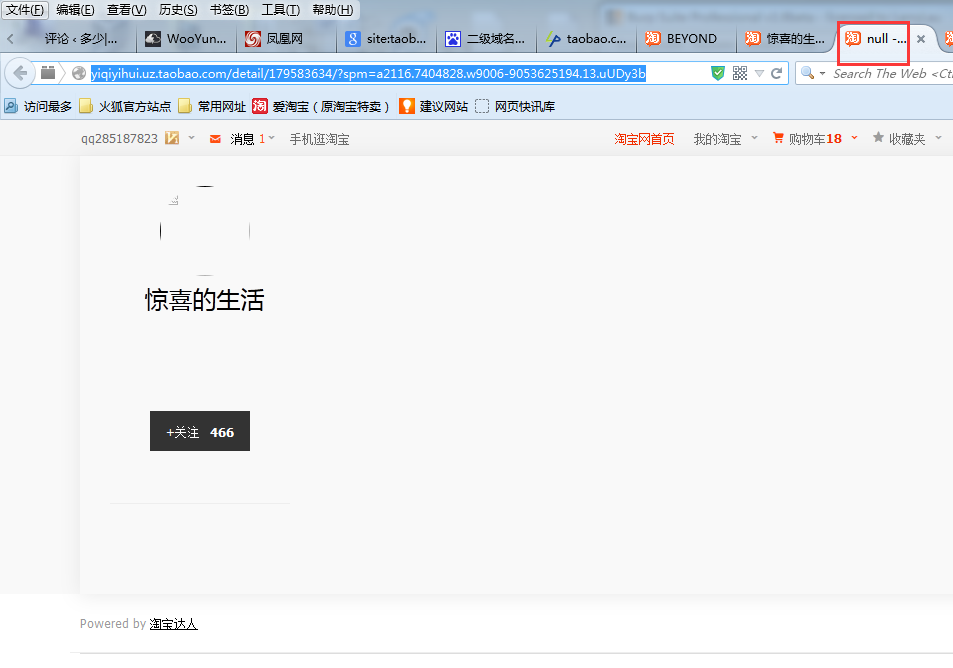Switch to the WooYun tab
Viewport: 953px width, 668px height.
click(x=186, y=39)
